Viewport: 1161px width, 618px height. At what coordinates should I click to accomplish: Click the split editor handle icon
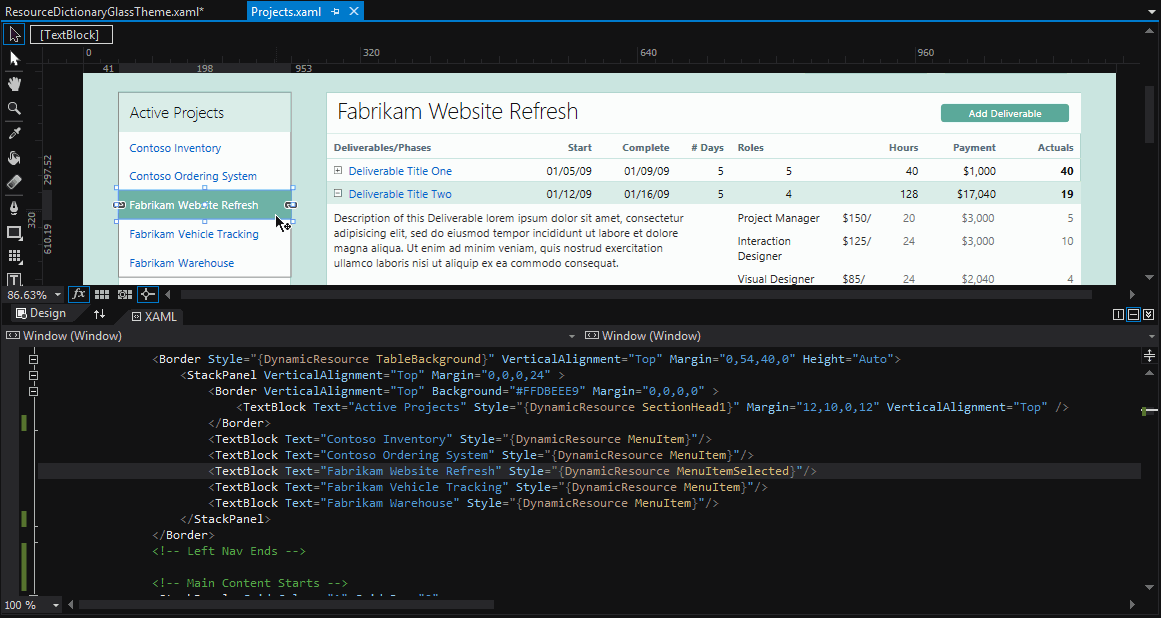click(1149, 356)
